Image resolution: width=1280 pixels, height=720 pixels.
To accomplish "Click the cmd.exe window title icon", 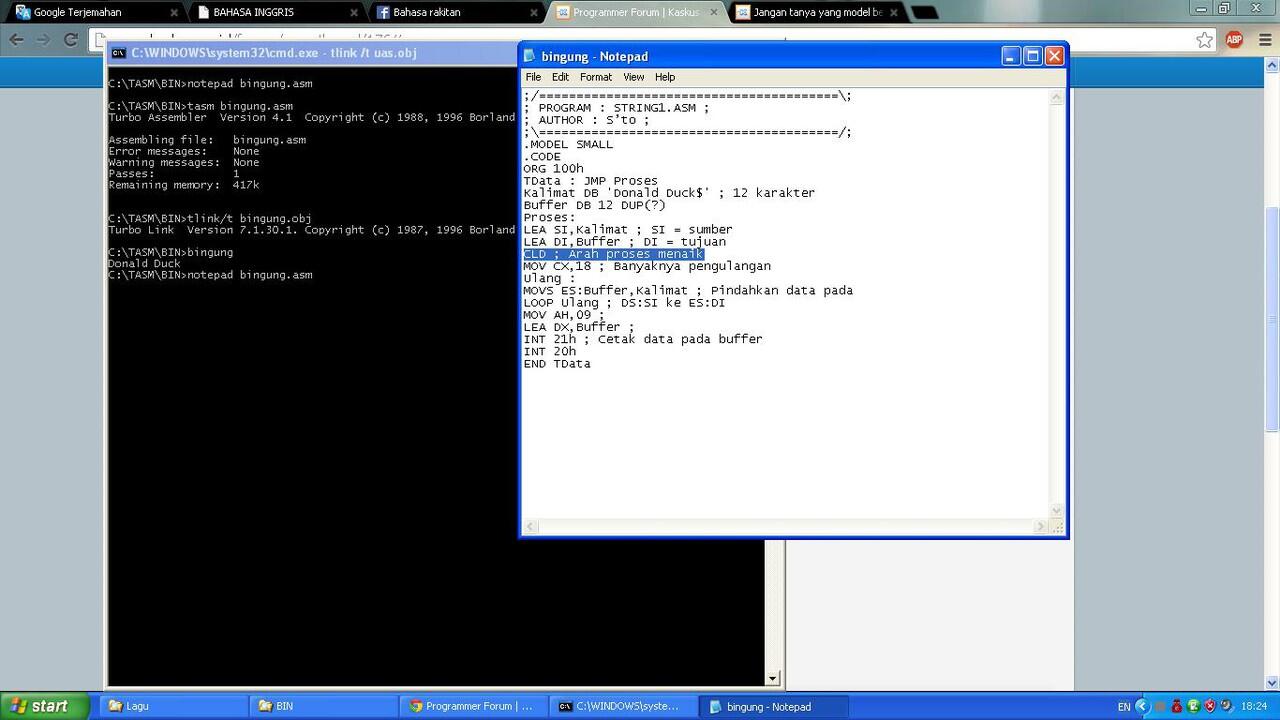I will click(x=118, y=53).
